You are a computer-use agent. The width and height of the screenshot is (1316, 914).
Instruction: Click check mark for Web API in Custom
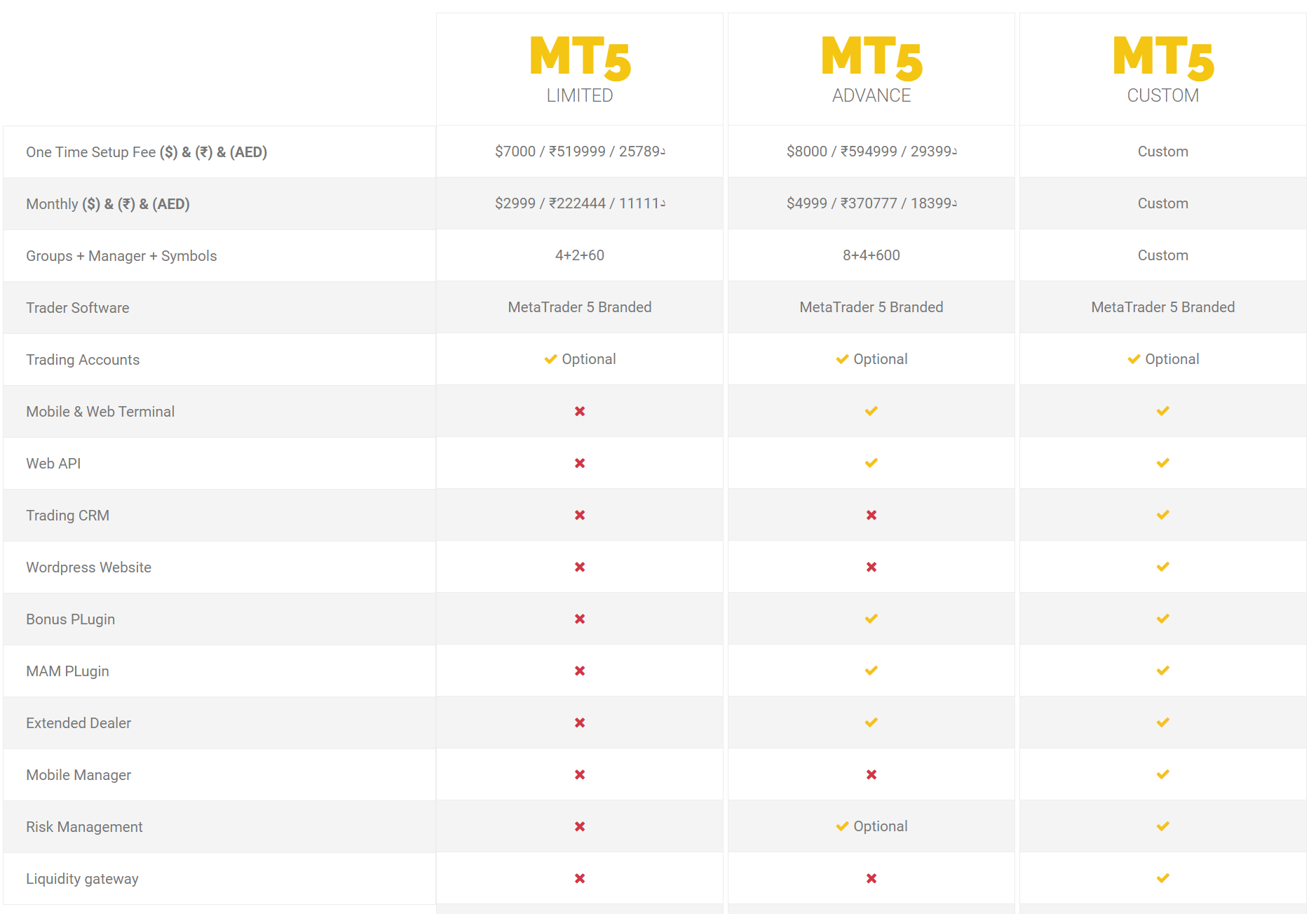[x=1163, y=463]
